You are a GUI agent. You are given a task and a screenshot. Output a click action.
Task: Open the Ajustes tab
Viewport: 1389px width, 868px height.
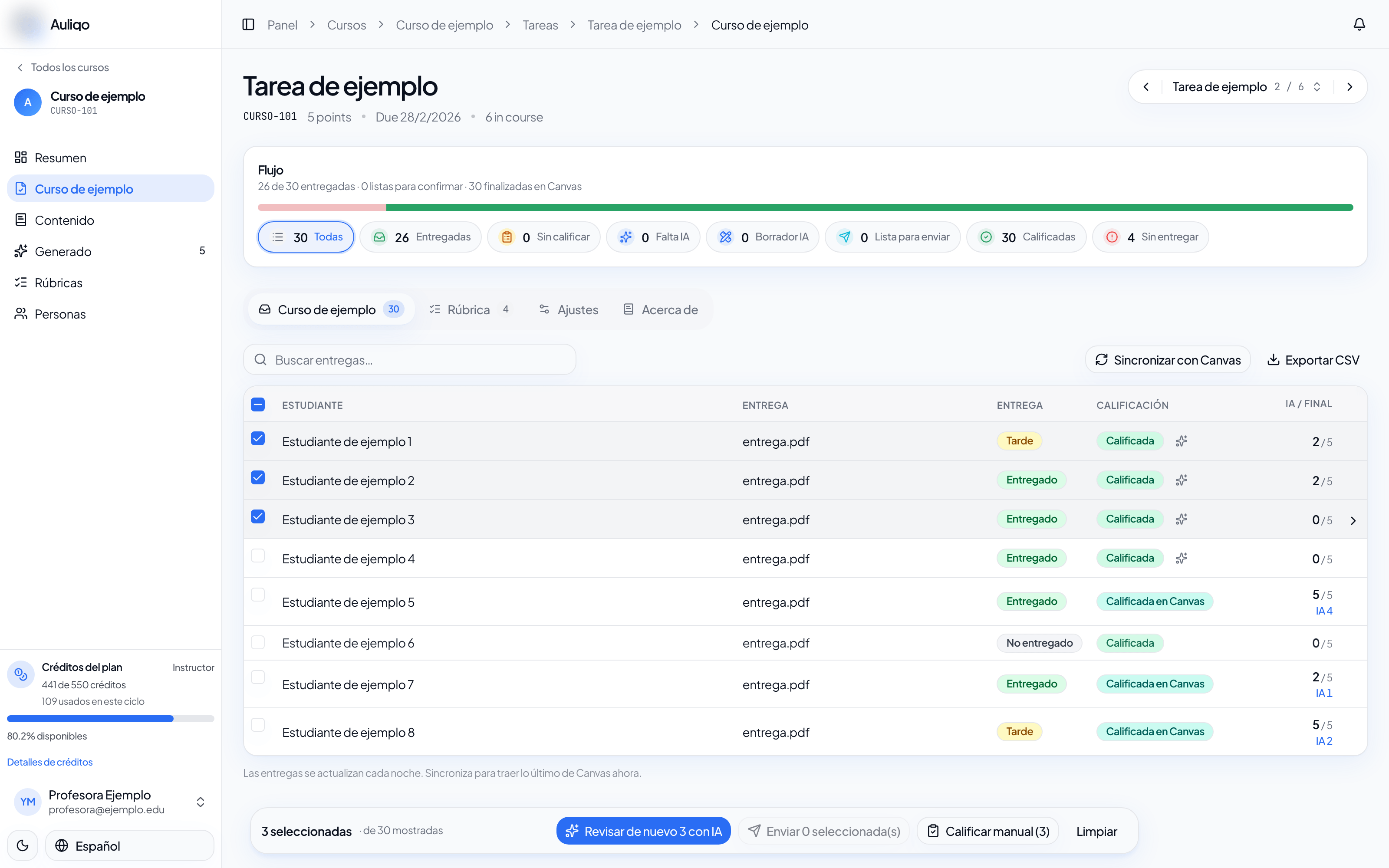tap(568, 309)
